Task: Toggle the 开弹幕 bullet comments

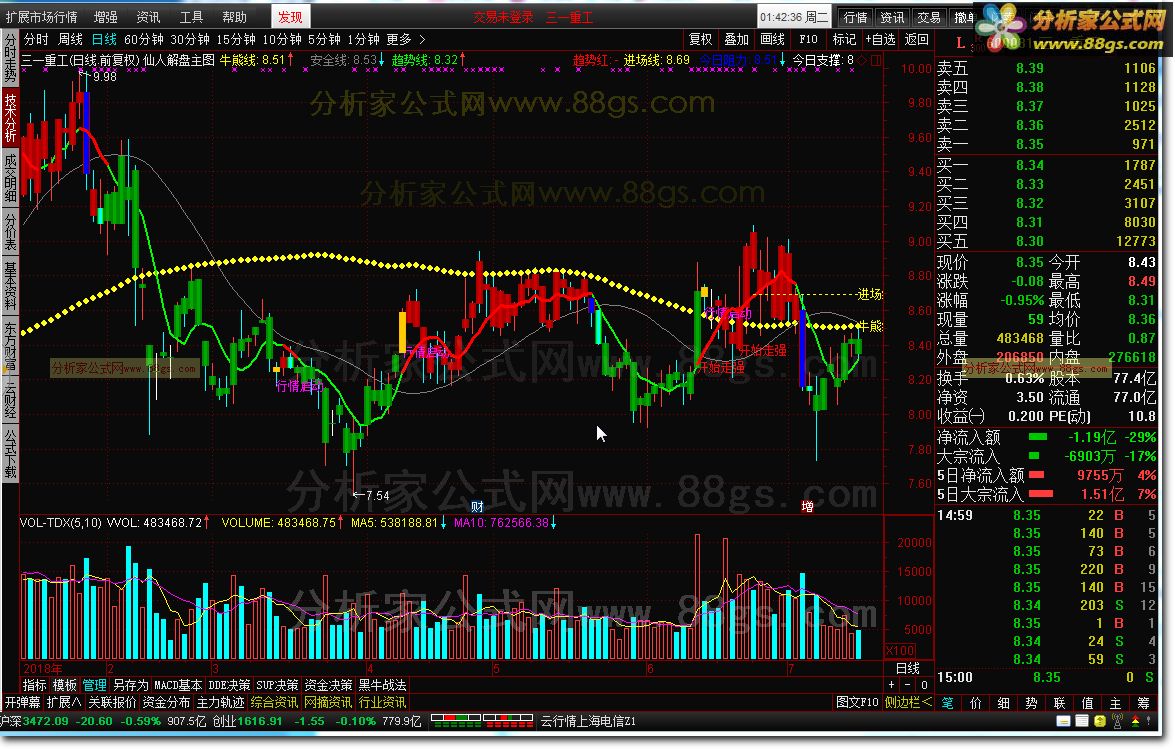Action: [22, 703]
